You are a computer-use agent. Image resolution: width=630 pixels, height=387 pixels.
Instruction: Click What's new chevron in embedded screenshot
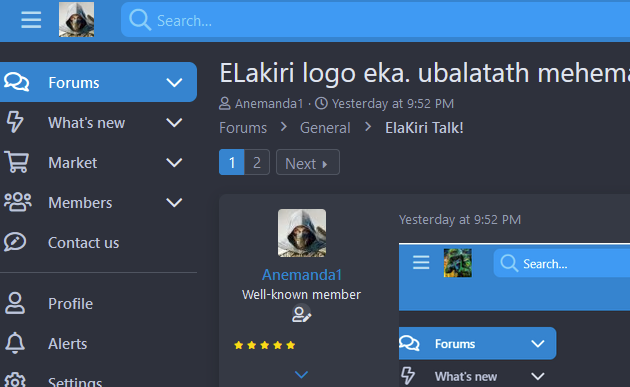coord(538,376)
